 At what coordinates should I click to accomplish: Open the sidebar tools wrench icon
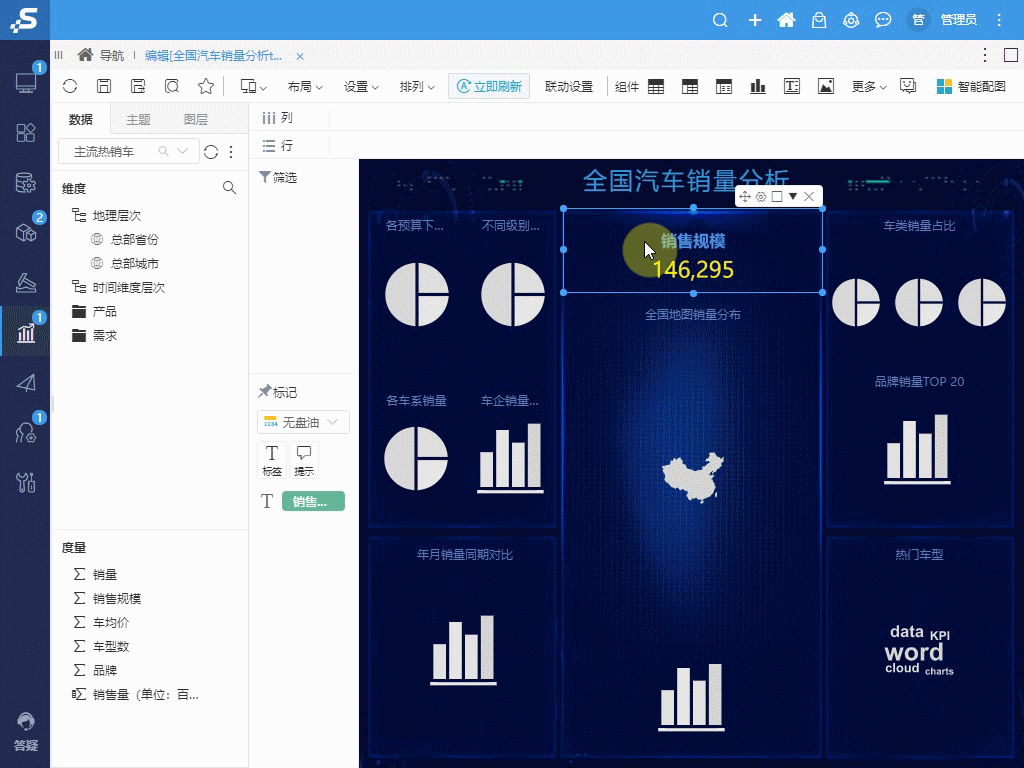(x=25, y=482)
